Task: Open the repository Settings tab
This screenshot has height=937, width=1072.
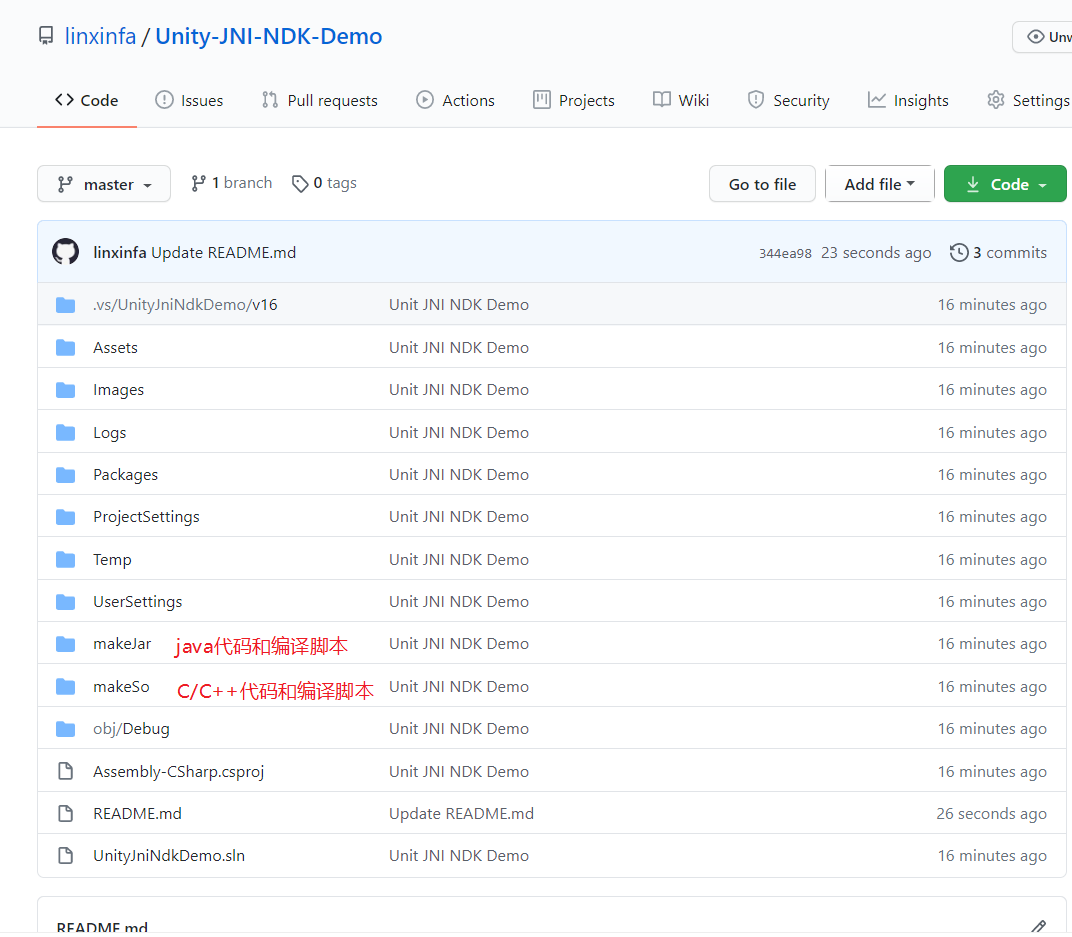Action: click(x=1028, y=100)
